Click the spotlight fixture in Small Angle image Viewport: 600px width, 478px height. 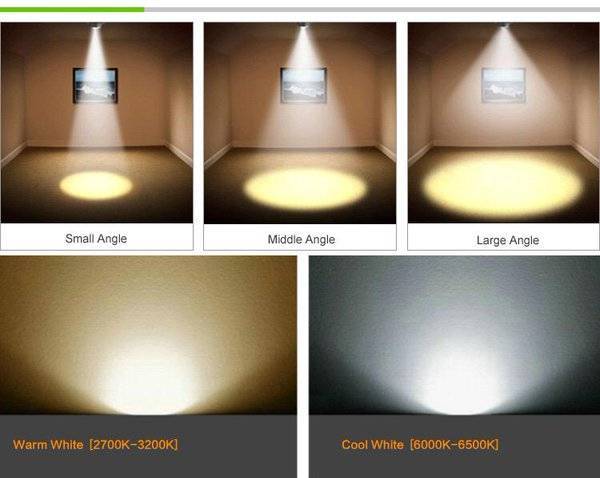point(96,26)
